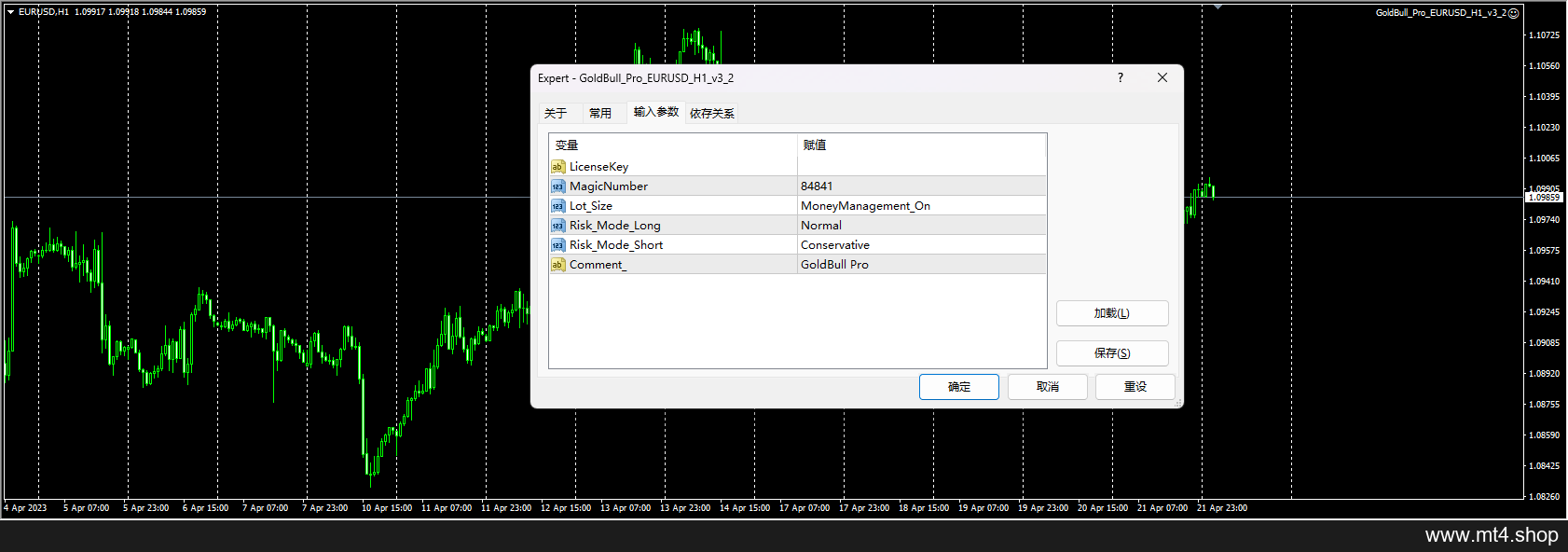Open the 依存关系 tab
The height and width of the screenshot is (552, 1568).
(x=712, y=113)
